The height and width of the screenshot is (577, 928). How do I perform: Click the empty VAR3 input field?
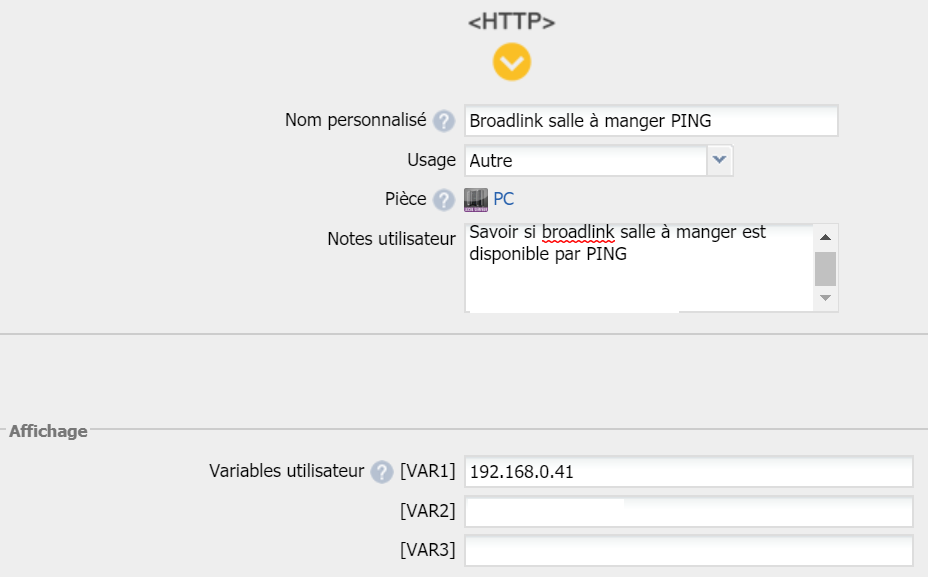tap(688, 550)
